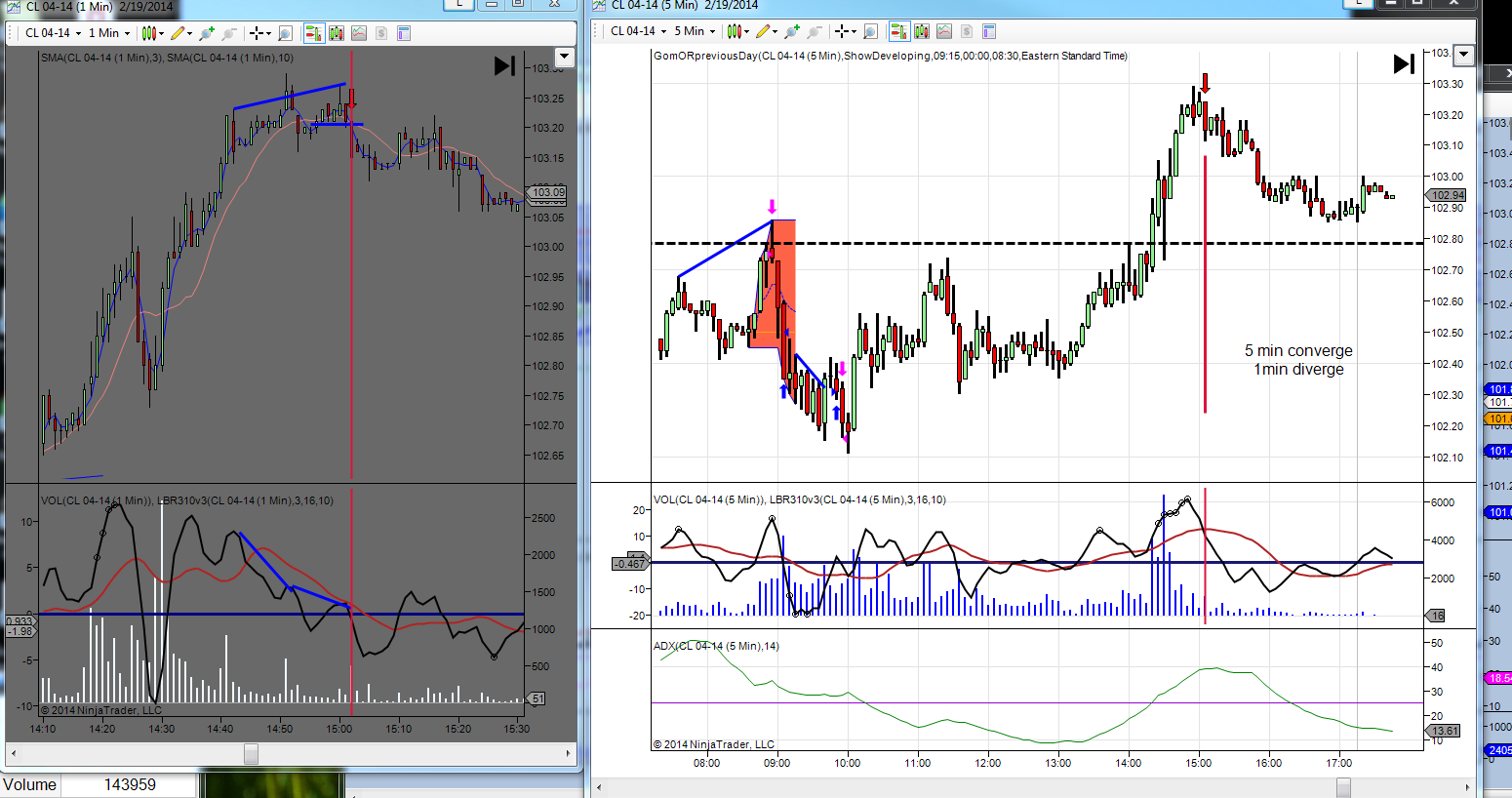This screenshot has height=798, width=1512.
Task: Open the chart style candlestick dropdown in the 1 Min chart
Action: coord(151,33)
